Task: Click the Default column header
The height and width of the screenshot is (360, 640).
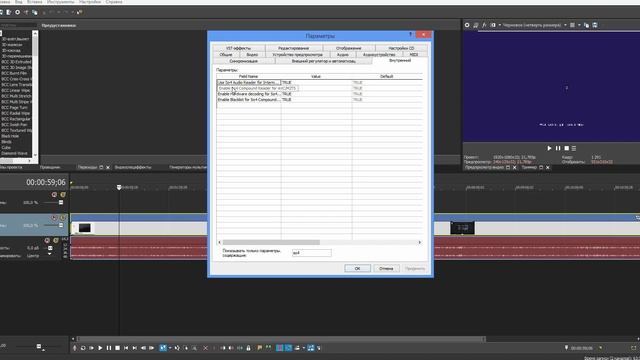Action: click(387, 76)
